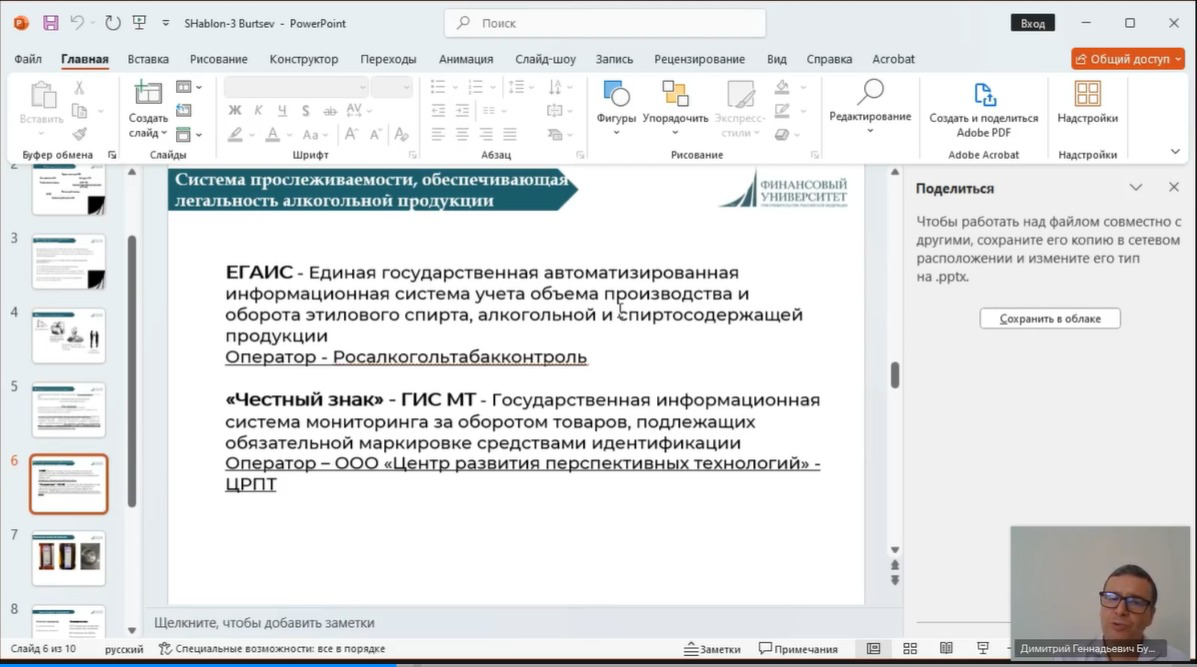Image resolution: width=1197 pixels, height=667 pixels.
Task: Collapse the ribbon with the chevron
Action: [1175, 152]
